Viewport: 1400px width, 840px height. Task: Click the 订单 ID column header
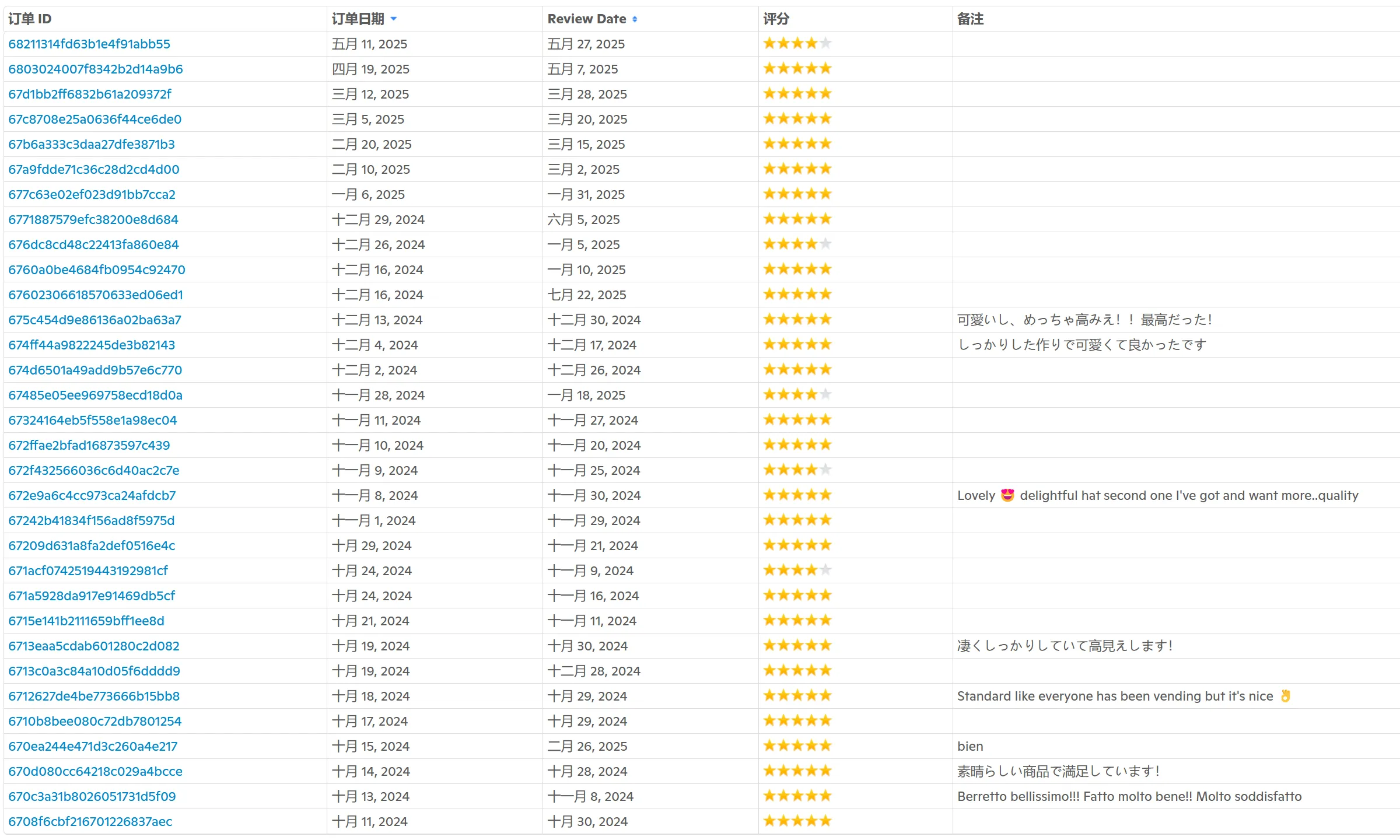click(x=30, y=19)
